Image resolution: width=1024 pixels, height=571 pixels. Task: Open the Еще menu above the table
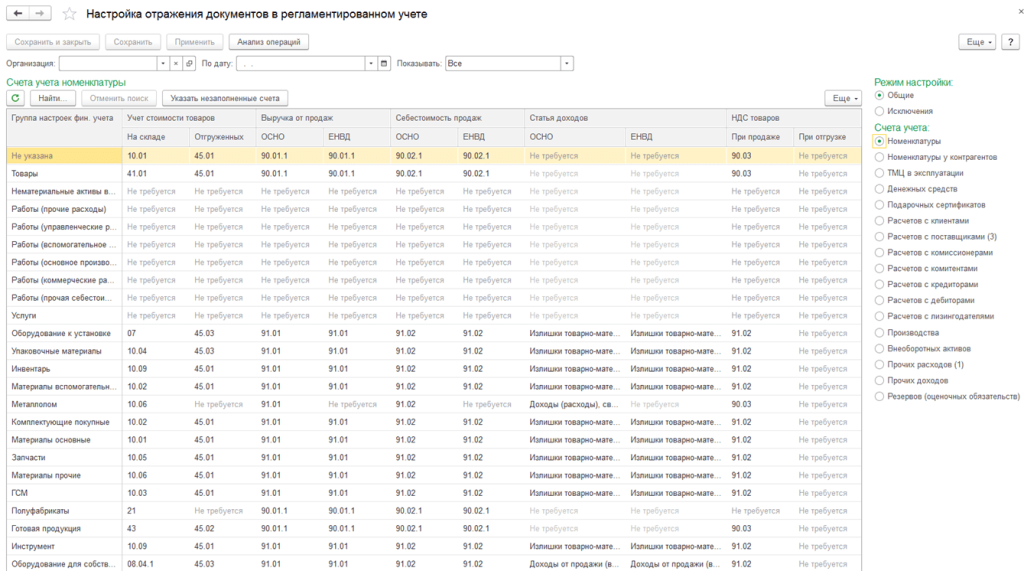(842, 98)
